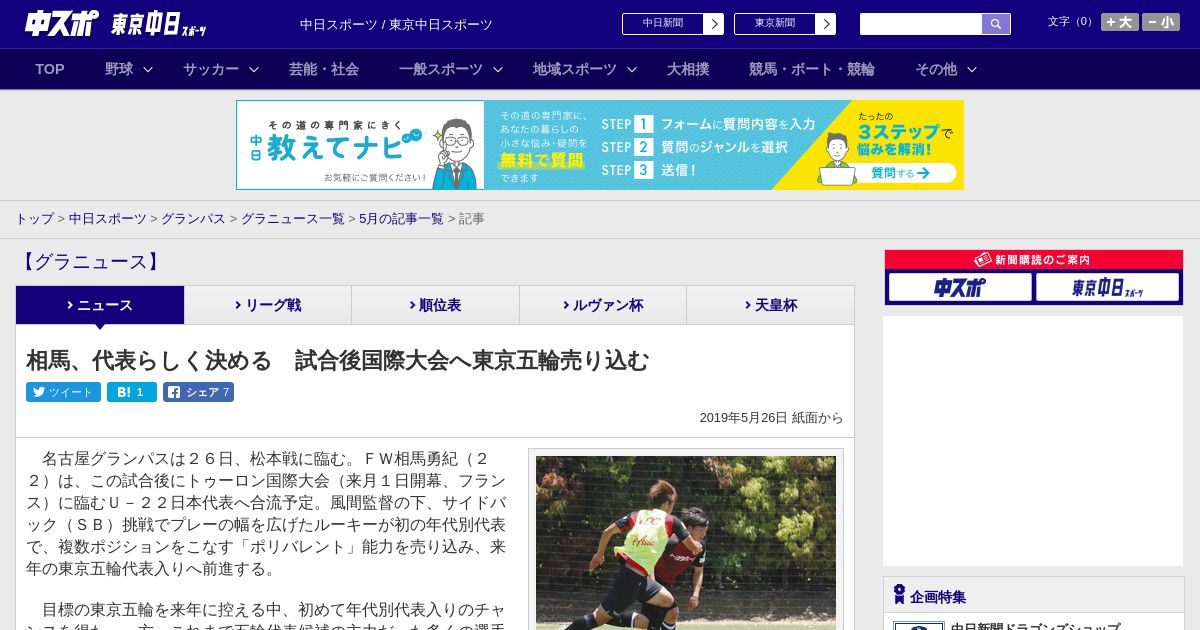This screenshot has width=1200, height=630.
Task: Go to 5月の記事一覧 breadcrumb link
Action: (401, 218)
